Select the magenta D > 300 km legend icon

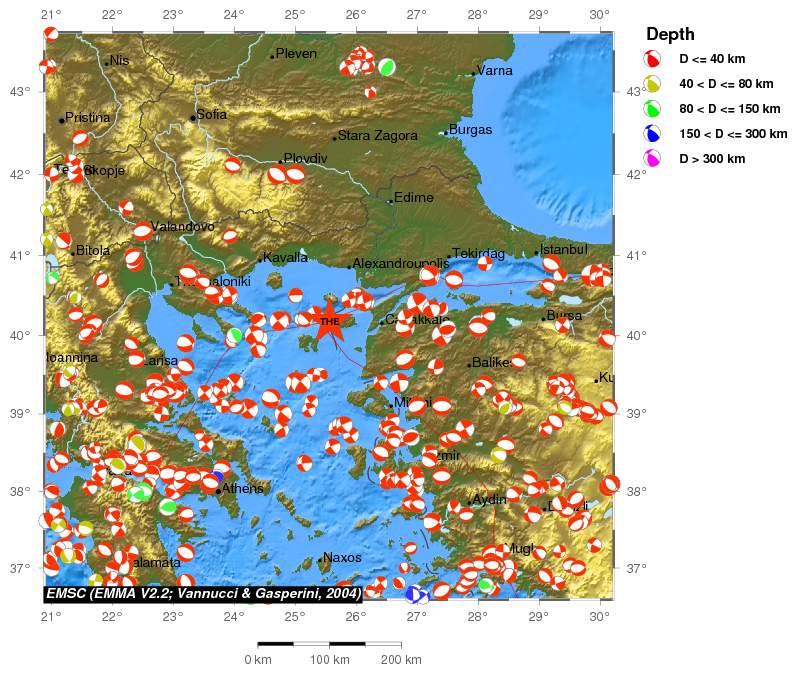653,158
